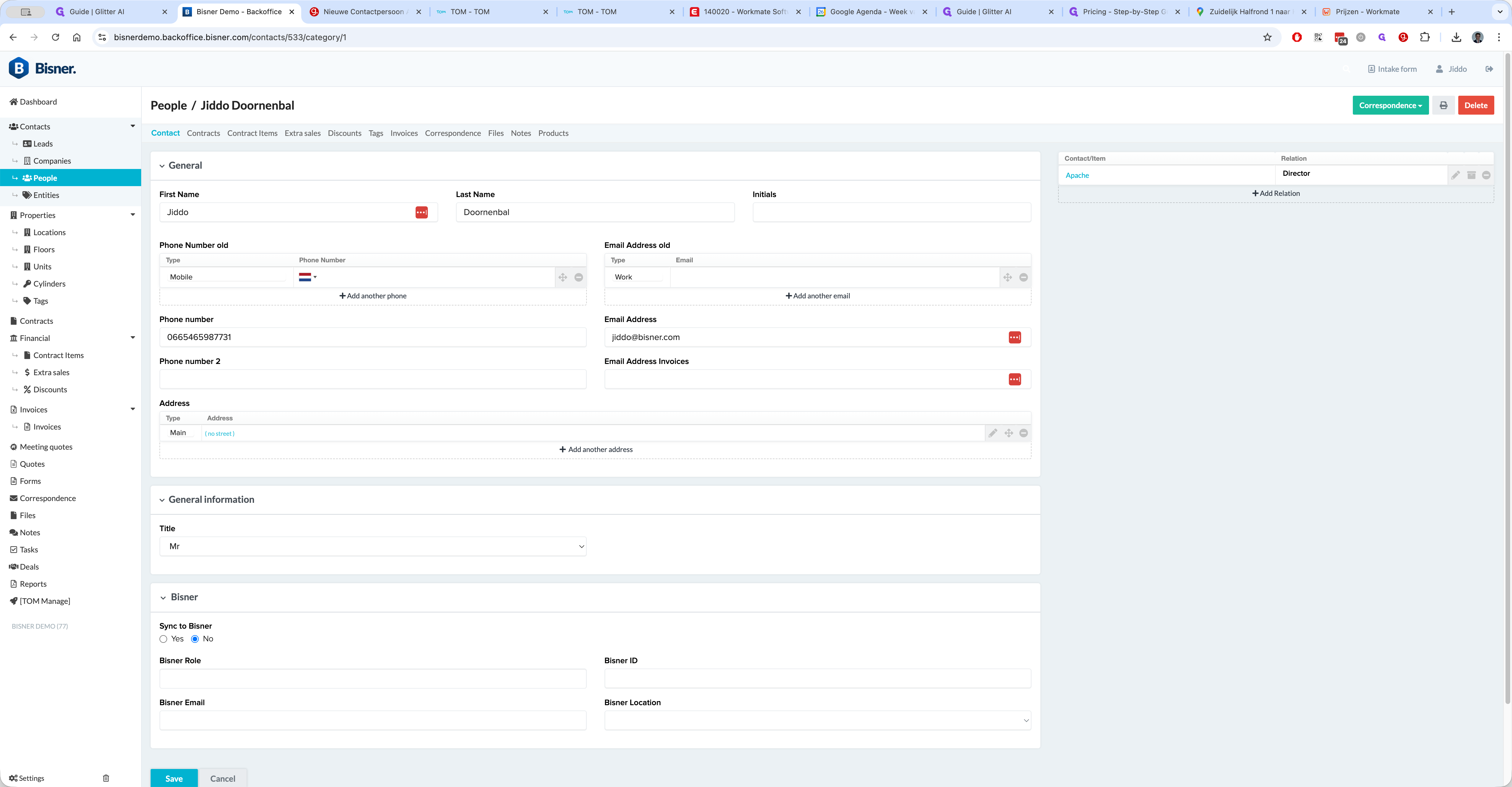The width and height of the screenshot is (1512, 787).
Task: Click the logout icon in header
Action: (x=1489, y=69)
